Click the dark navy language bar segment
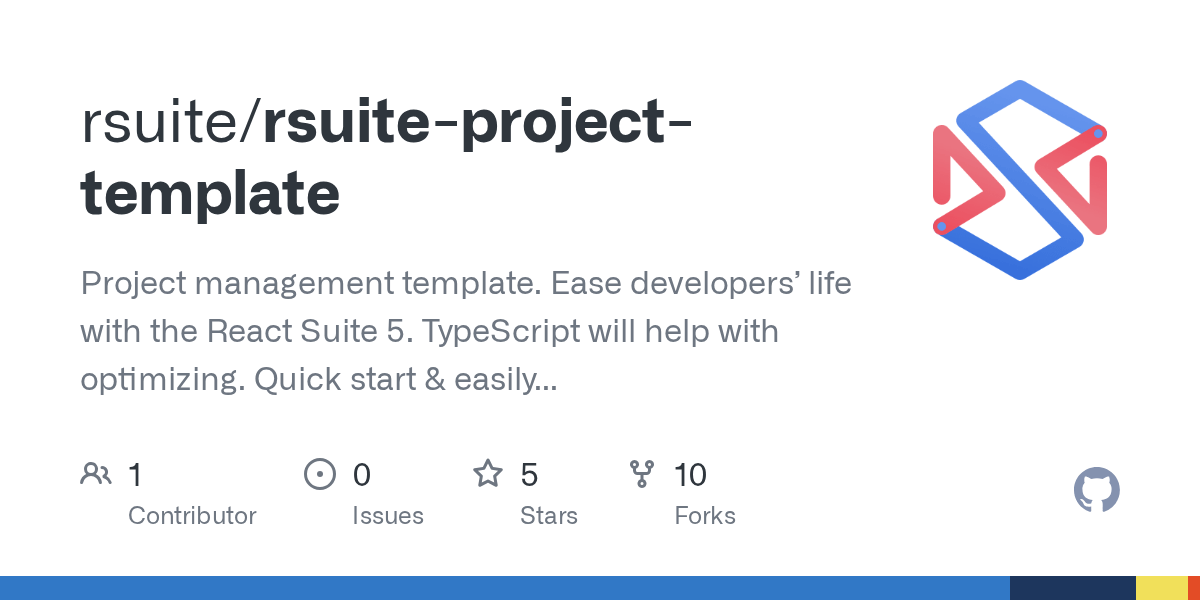 [x=1072, y=588]
